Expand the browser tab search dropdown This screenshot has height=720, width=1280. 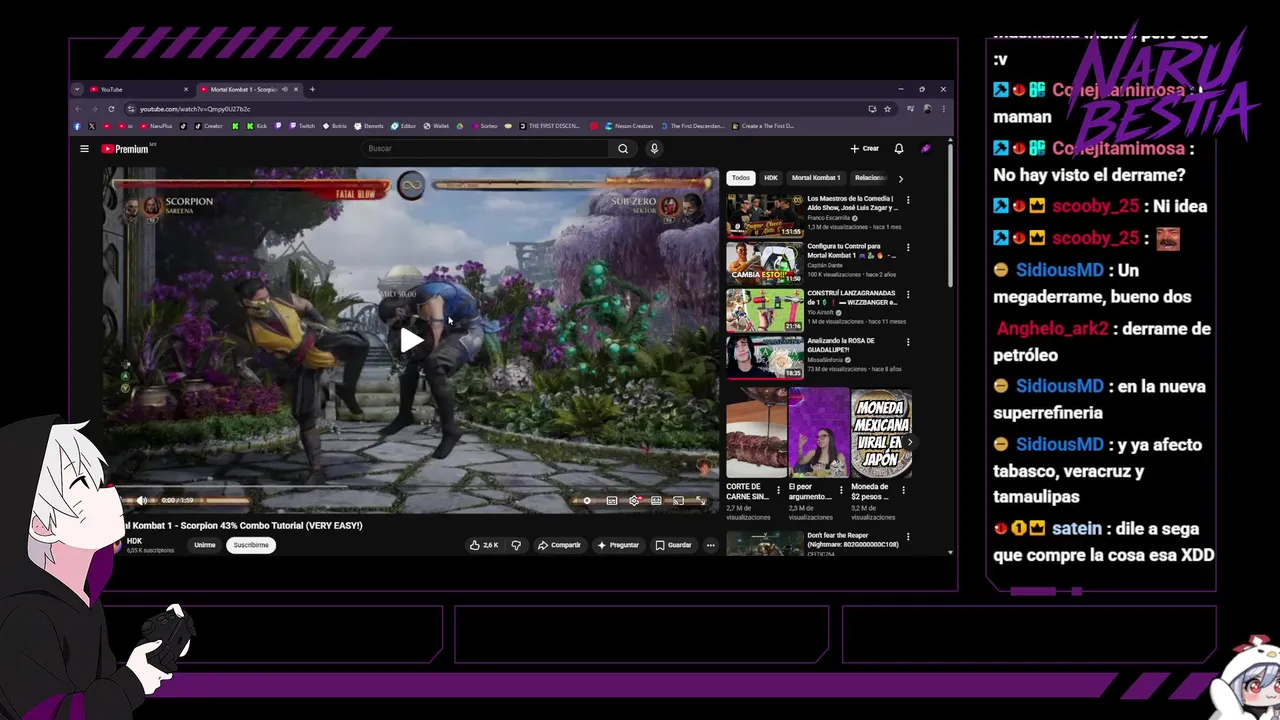[77, 89]
